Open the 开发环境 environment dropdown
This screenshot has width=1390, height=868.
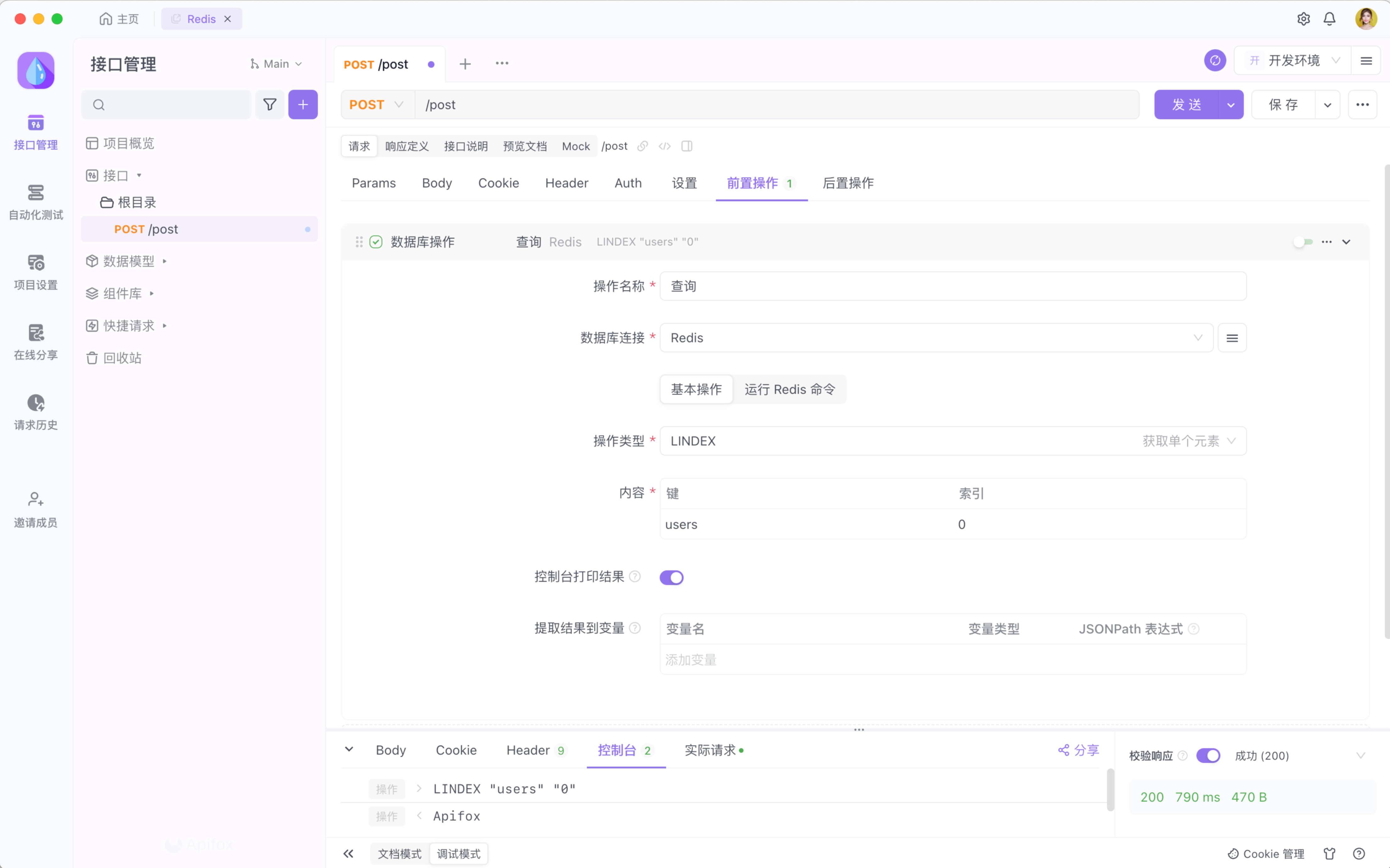(1294, 61)
